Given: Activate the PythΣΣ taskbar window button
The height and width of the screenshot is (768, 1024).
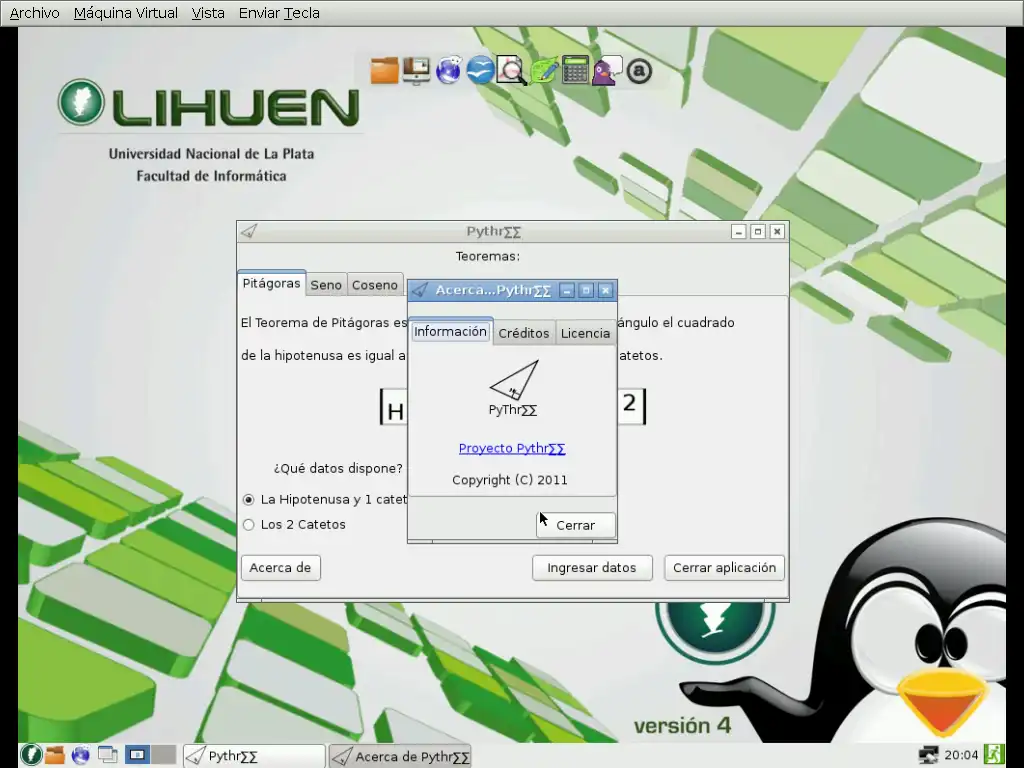Looking at the screenshot, I should click(x=254, y=756).
